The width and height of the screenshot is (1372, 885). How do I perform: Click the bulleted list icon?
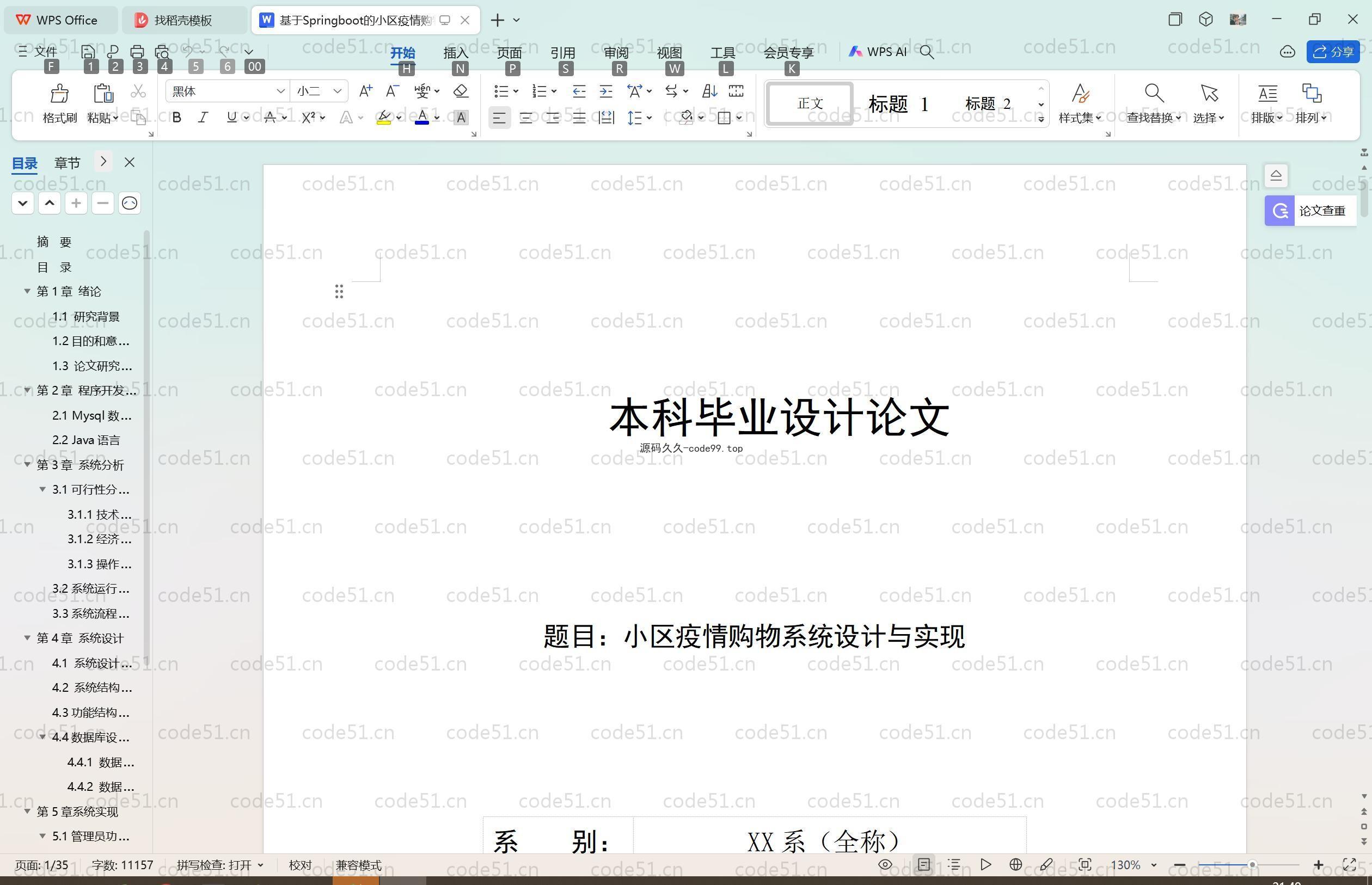tap(501, 91)
